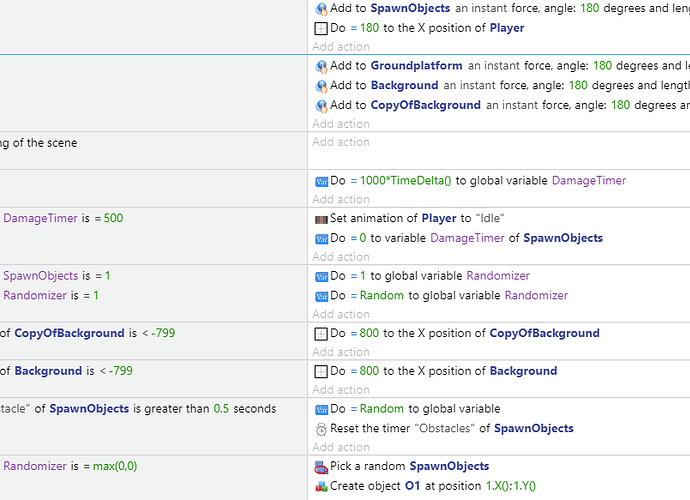Select action text 'Do = Random to global variable Randomizer'
The width and height of the screenshot is (690, 500).
[449, 295]
